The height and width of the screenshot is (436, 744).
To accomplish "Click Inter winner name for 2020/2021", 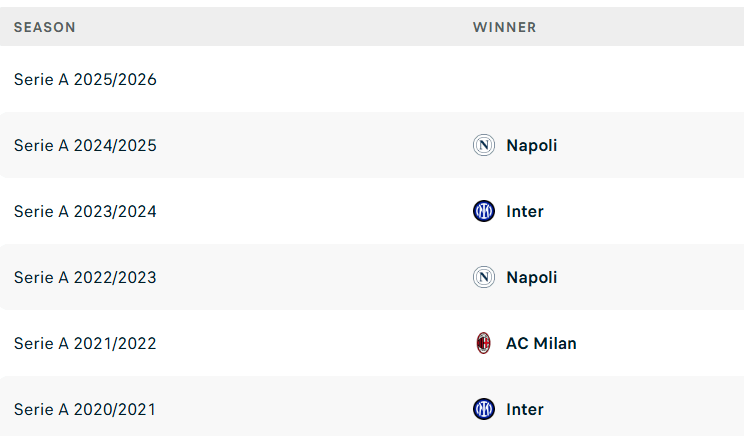I will tap(524, 409).
